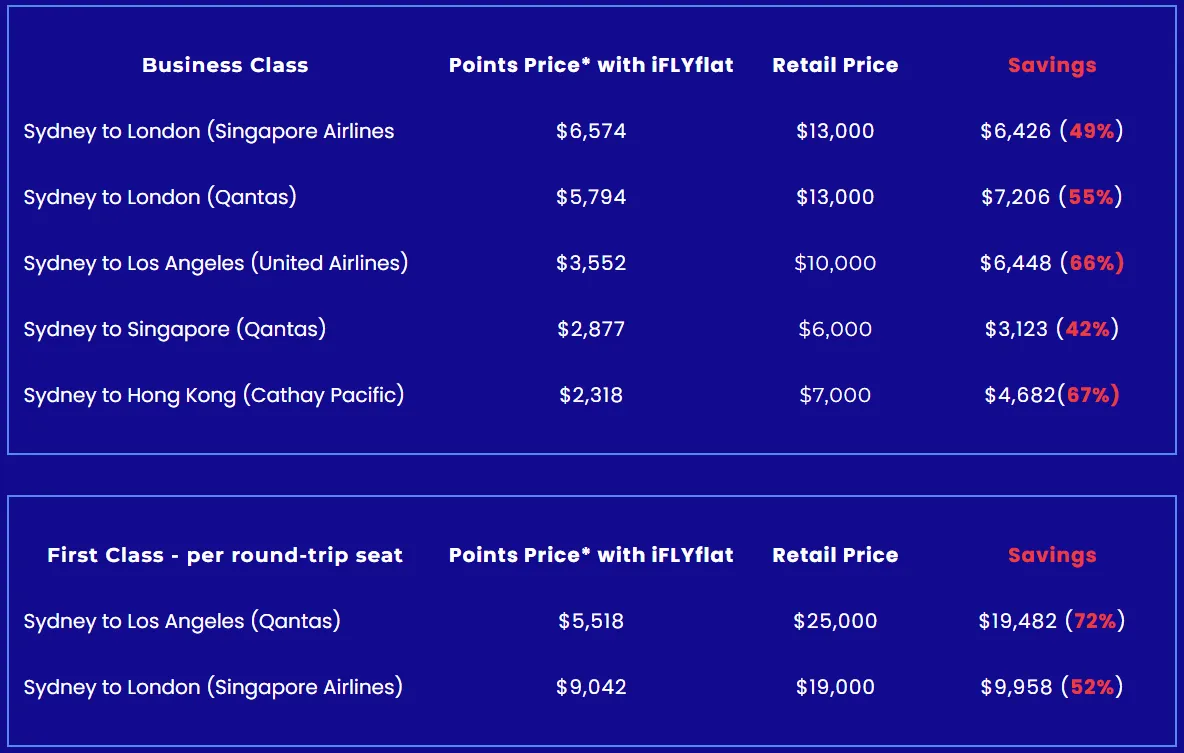
Task: Click the $3,123 (42%) savings cell
Action: coord(1052,329)
